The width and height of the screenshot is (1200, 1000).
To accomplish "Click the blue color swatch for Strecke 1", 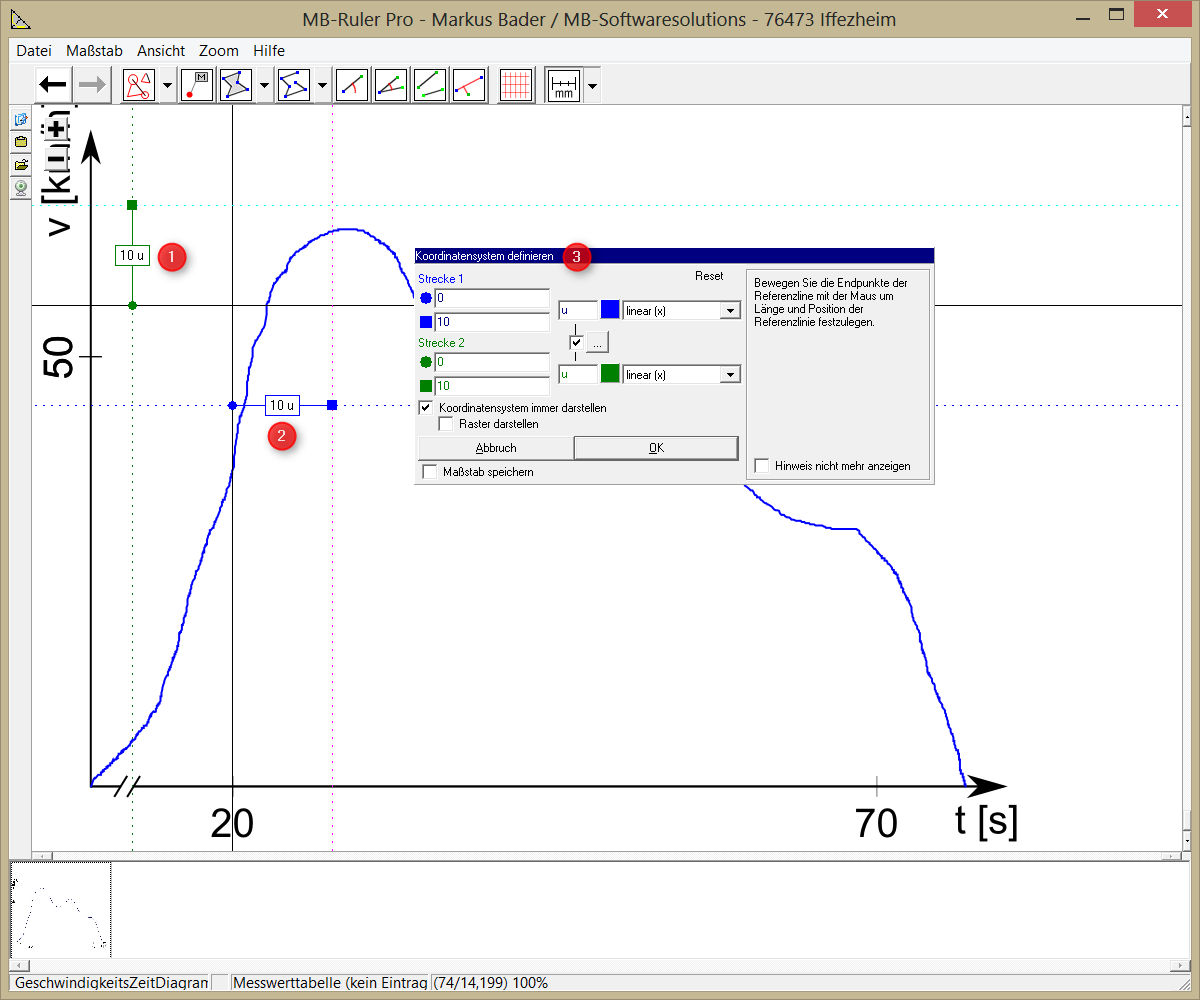I will tap(610, 310).
